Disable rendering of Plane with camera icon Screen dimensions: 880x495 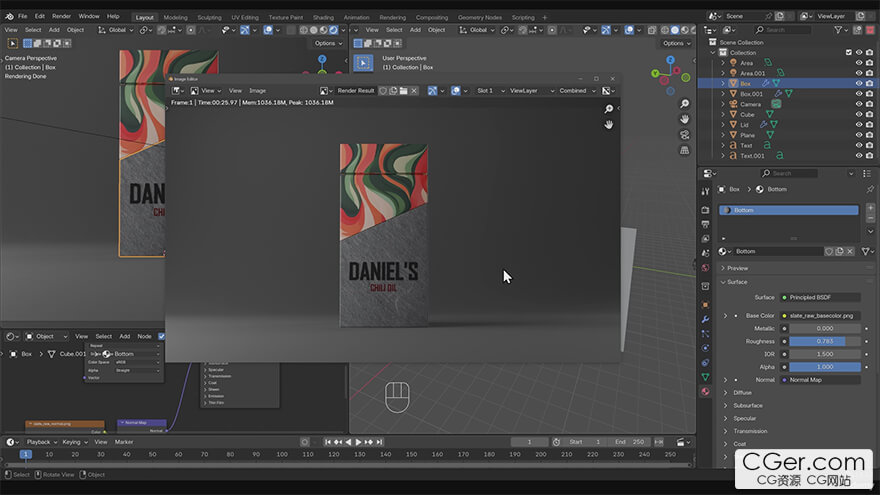click(869, 135)
